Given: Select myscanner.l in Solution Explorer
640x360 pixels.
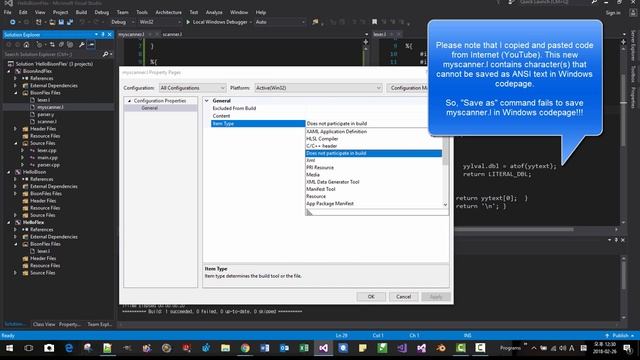Looking at the screenshot, I should (50, 107).
